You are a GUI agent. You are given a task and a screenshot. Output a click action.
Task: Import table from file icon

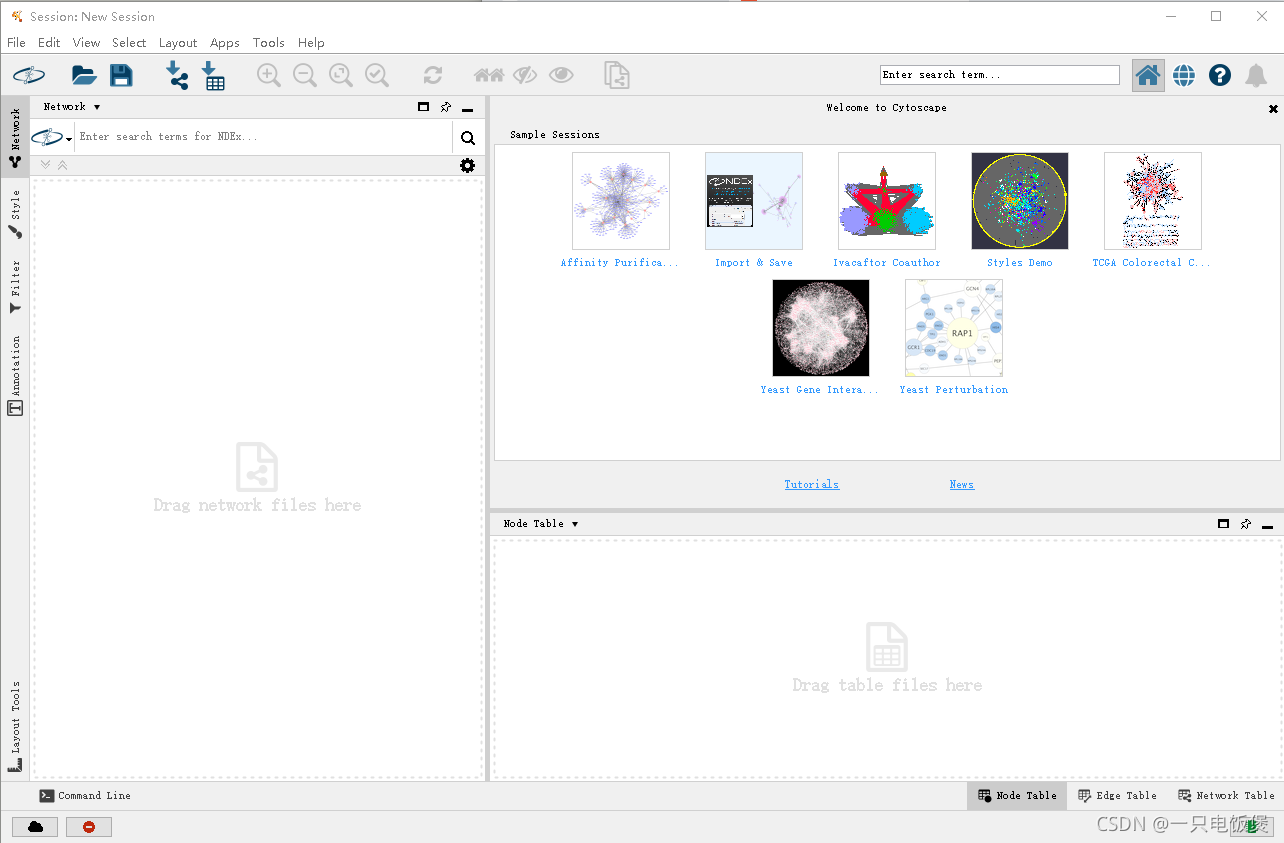213,75
